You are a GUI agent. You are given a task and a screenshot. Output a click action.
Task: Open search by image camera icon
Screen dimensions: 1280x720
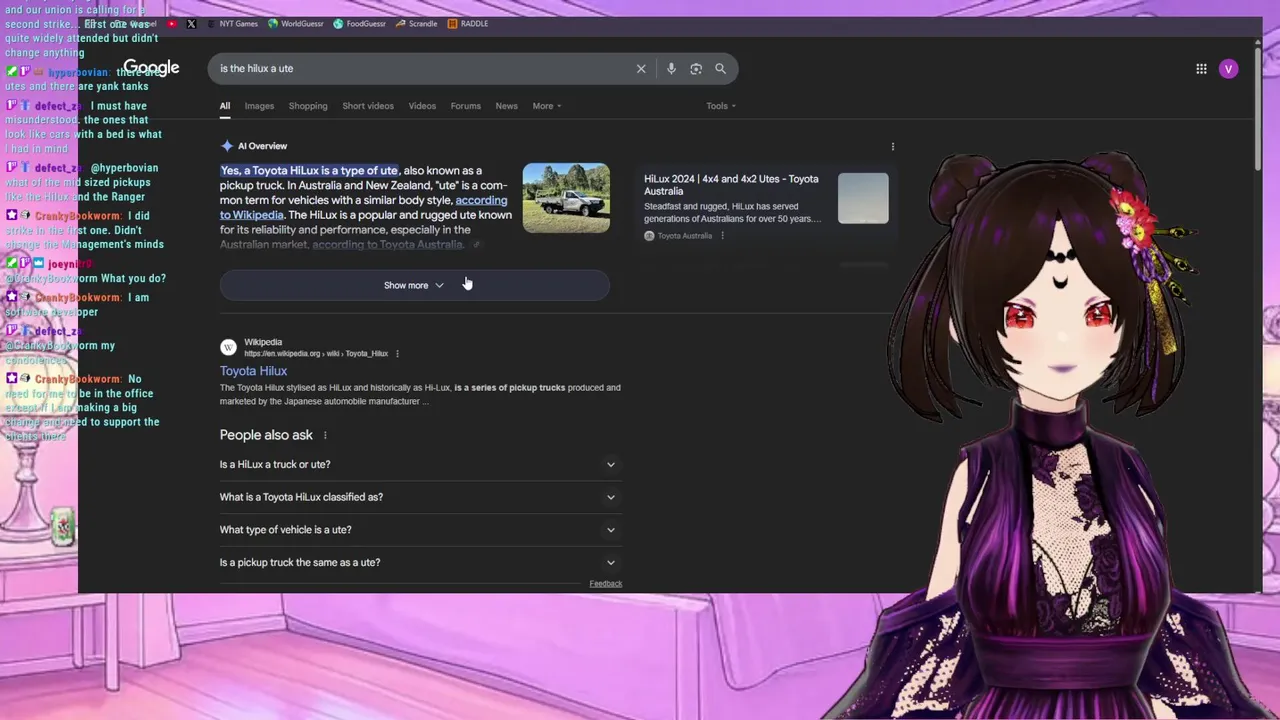[696, 69]
